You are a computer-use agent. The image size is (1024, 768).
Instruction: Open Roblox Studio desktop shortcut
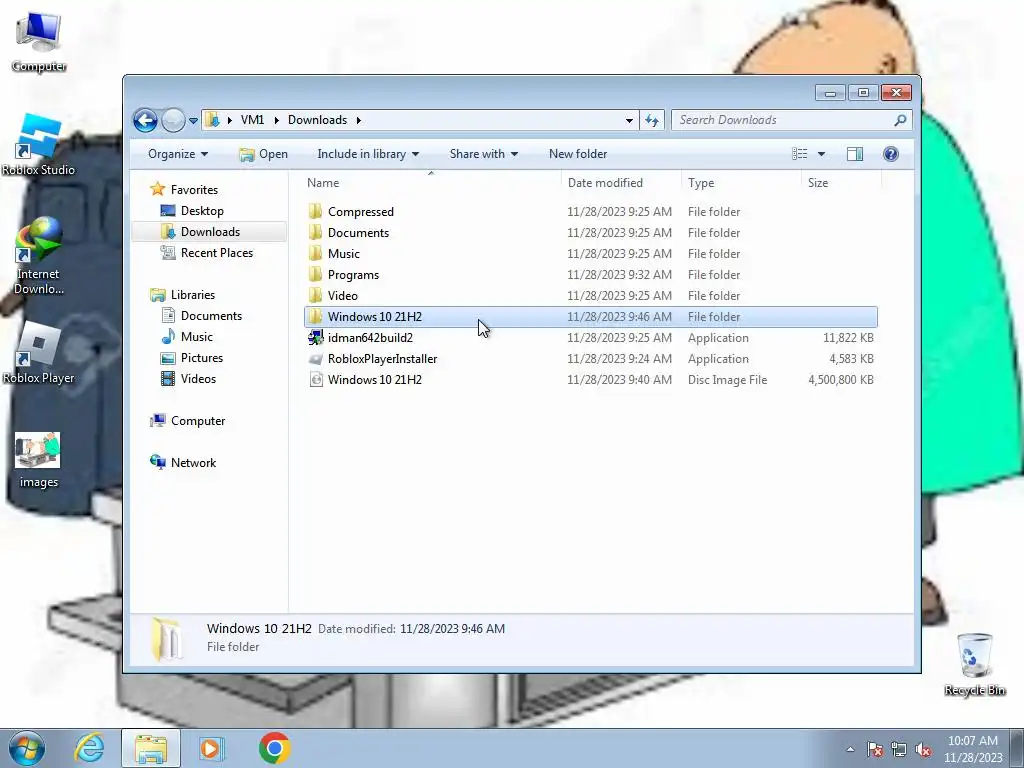(39, 145)
